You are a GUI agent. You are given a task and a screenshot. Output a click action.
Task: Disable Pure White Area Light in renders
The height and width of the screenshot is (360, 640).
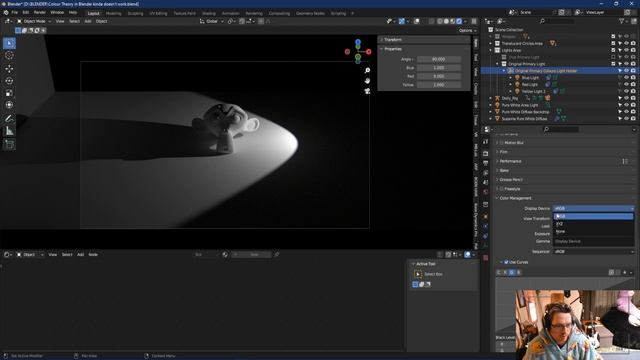(x=633, y=105)
